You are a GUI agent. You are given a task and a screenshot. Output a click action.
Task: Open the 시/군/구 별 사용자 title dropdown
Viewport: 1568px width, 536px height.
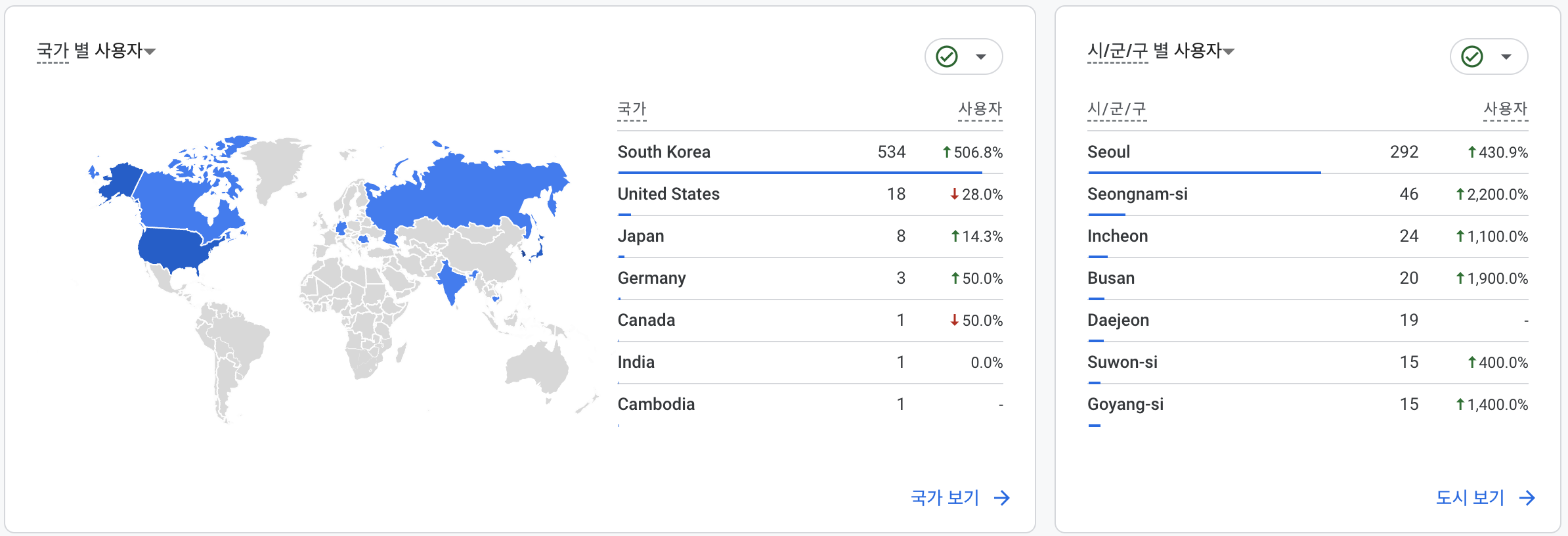(1161, 51)
